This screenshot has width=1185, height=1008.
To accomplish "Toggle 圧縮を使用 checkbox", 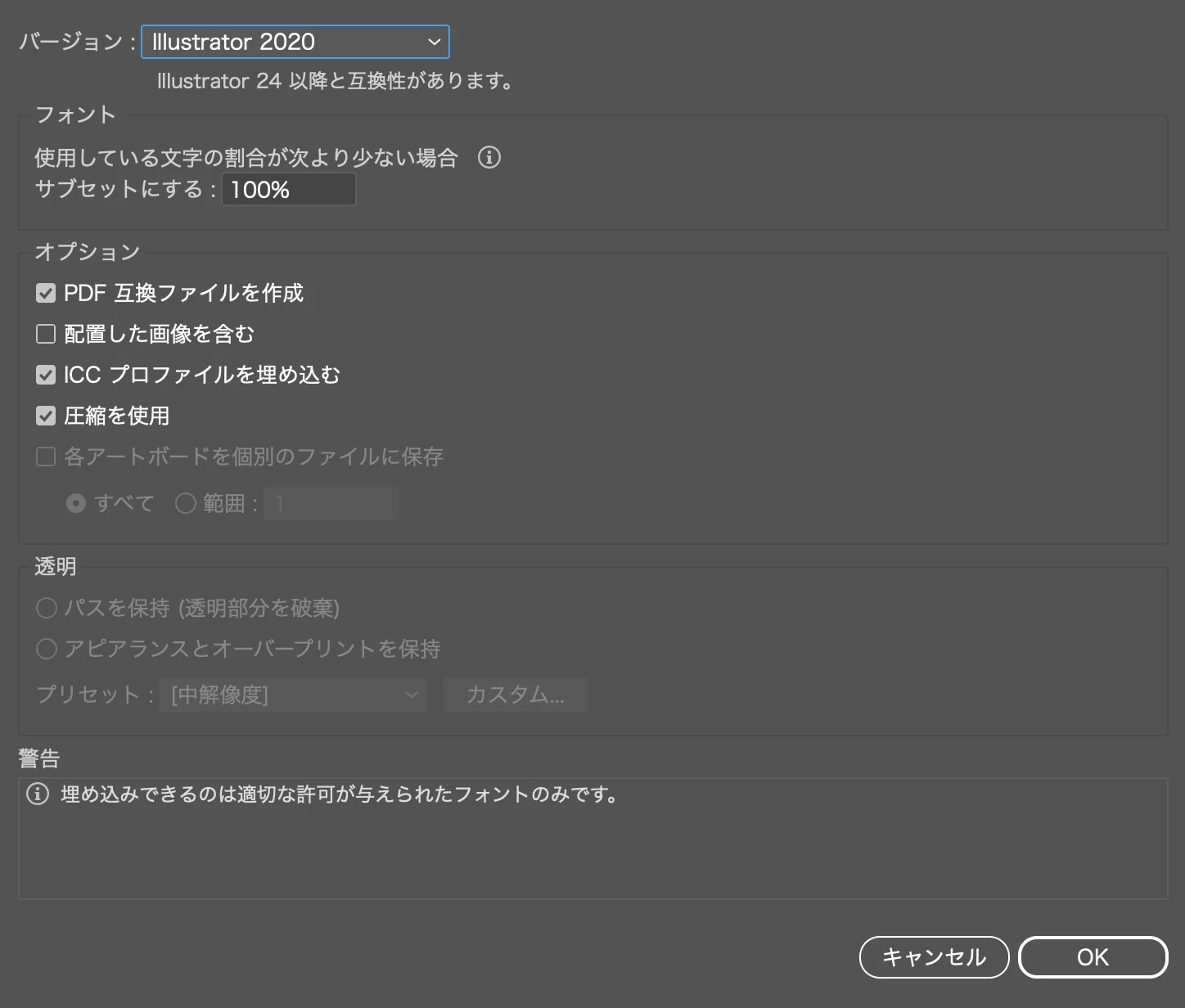I will click(46, 416).
